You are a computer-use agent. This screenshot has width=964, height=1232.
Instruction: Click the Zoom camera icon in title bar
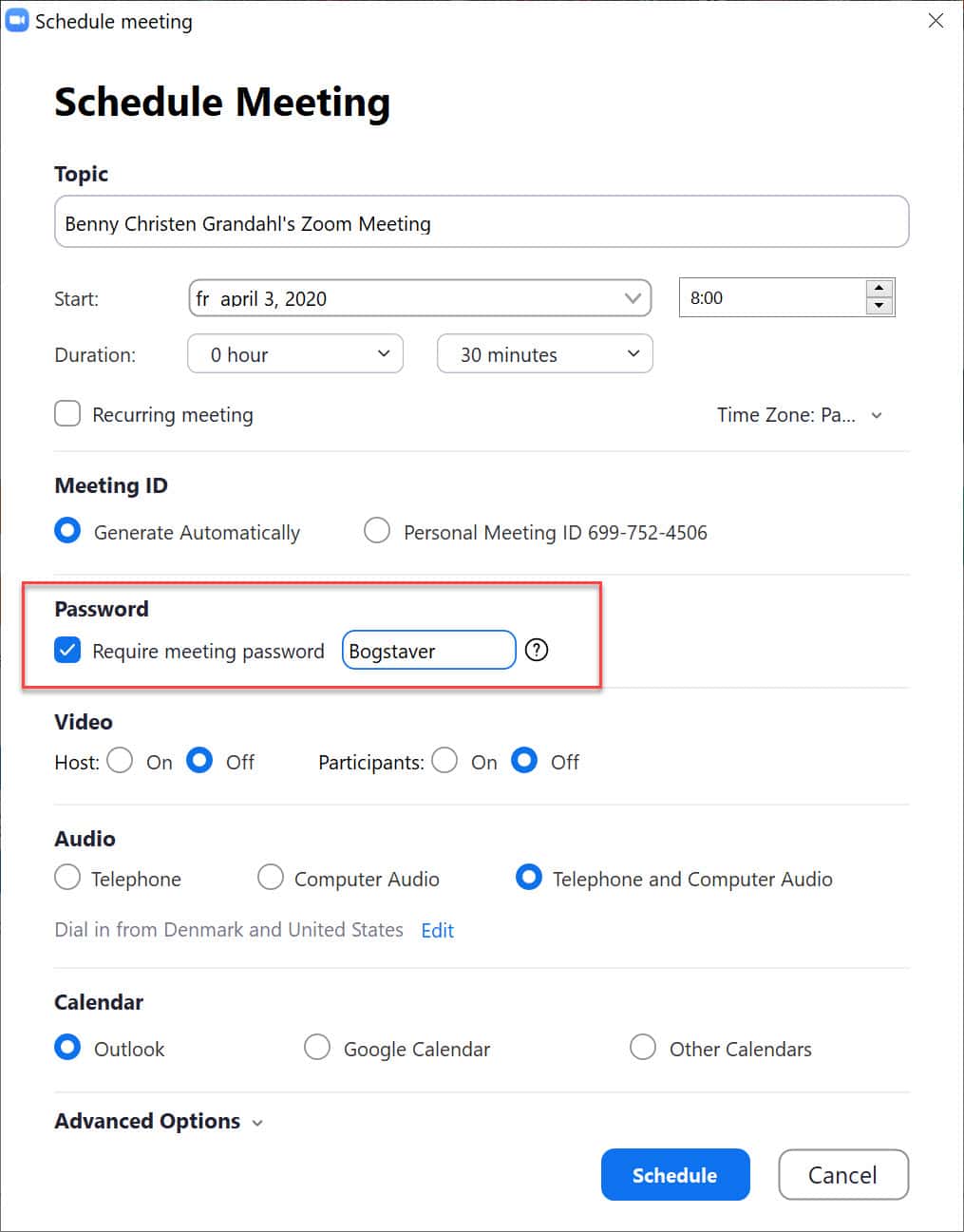[17, 21]
